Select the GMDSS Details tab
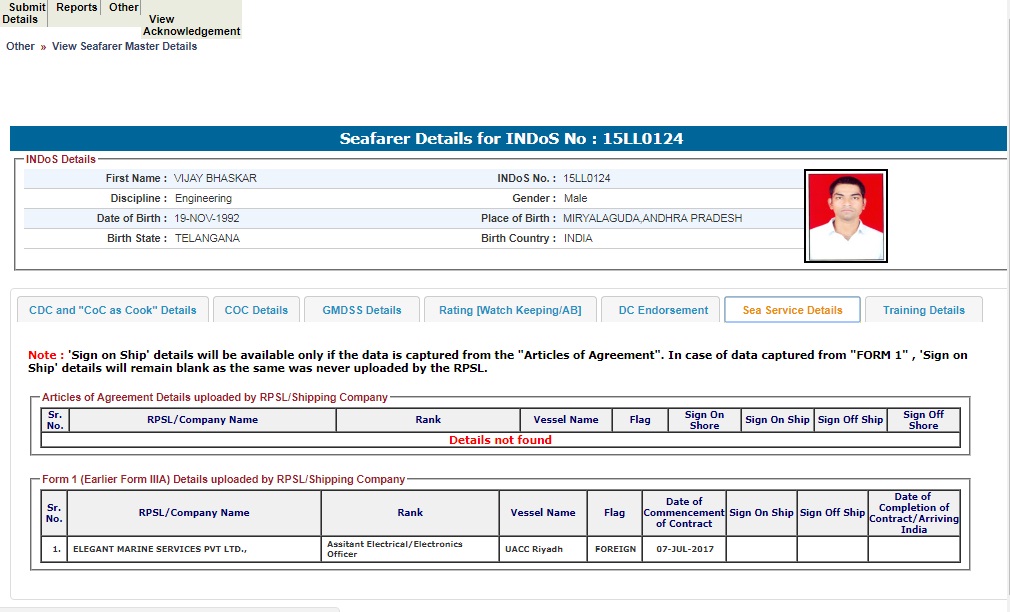The width and height of the screenshot is (1010, 612). coord(362,310)
